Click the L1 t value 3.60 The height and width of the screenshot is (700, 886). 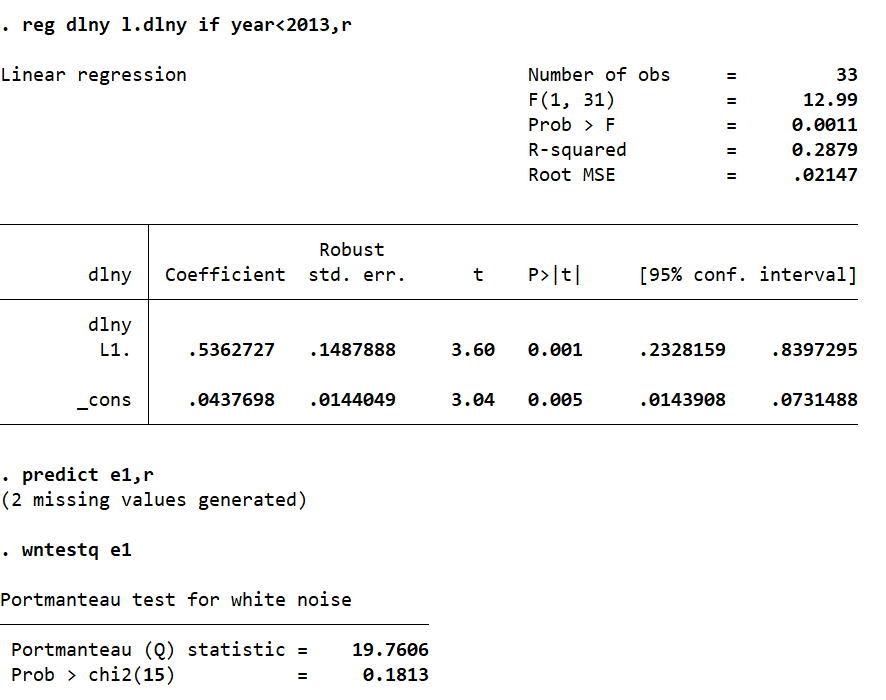pyautogui.click(x=473, y=350)
